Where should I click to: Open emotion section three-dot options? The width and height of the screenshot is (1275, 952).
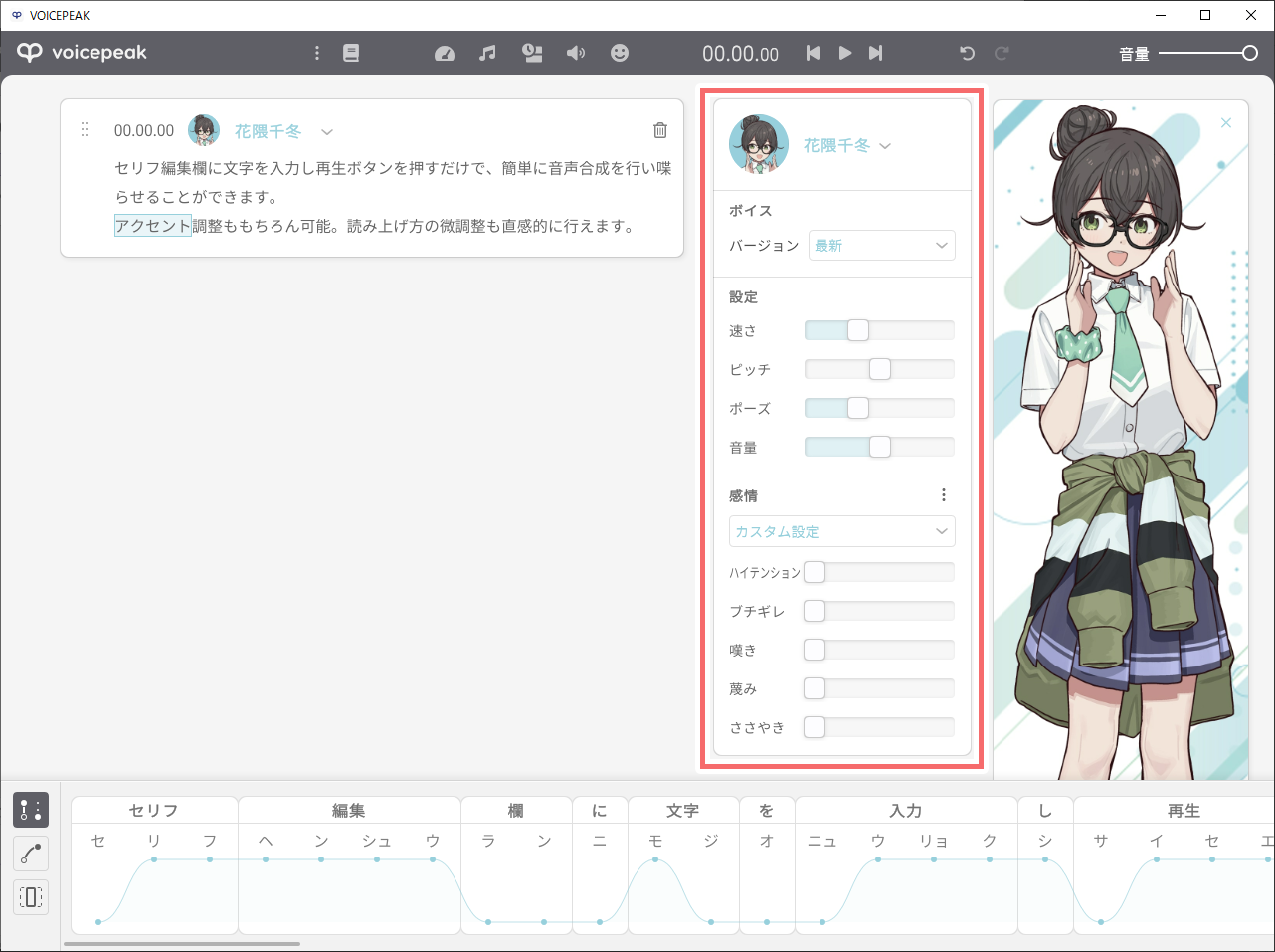(944, 495)
